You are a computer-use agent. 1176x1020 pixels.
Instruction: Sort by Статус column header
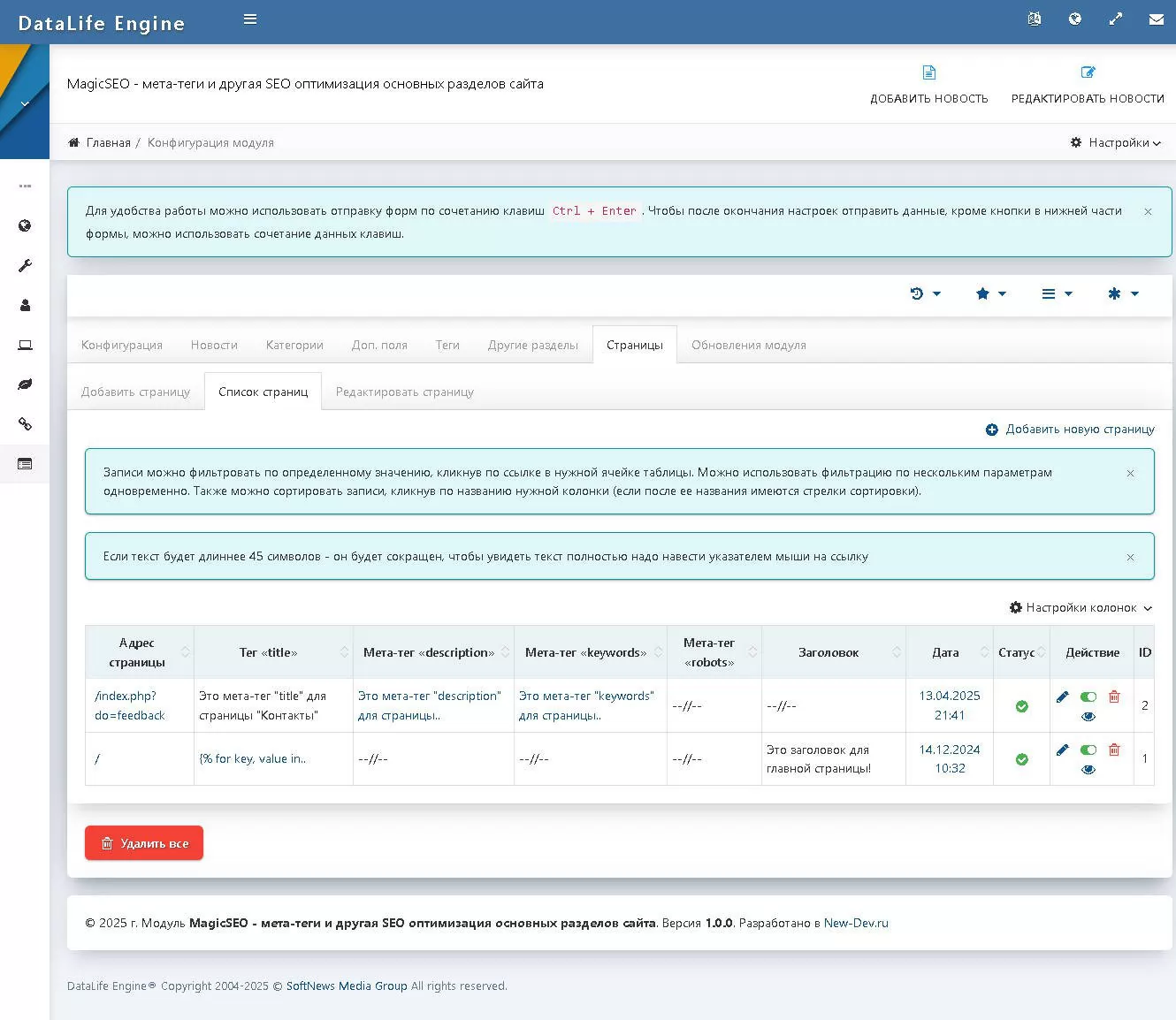click(1021, 652)
